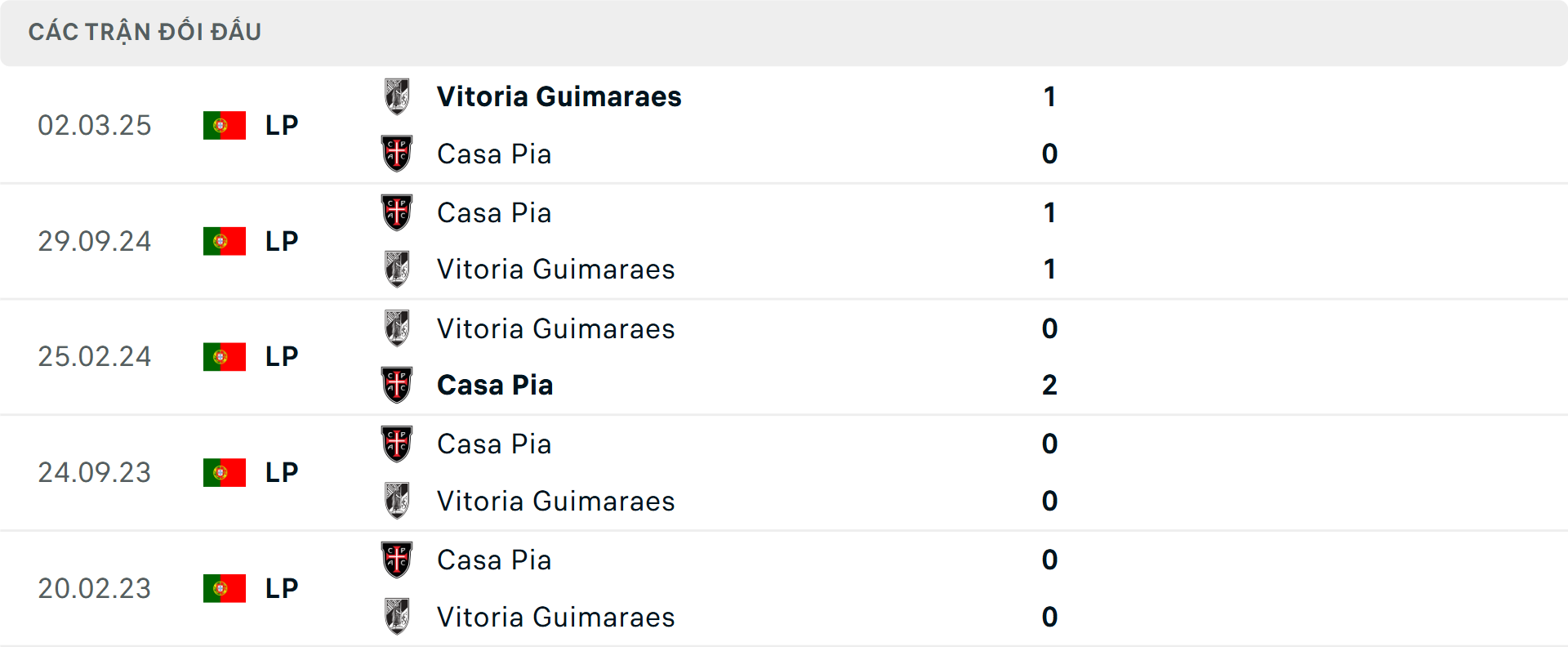Viewport: 1568px width, 647px height.
Task: Open the Vitoria Guimaraes logo in the 29.09.24 row
Action: click(x=398, y=268)
